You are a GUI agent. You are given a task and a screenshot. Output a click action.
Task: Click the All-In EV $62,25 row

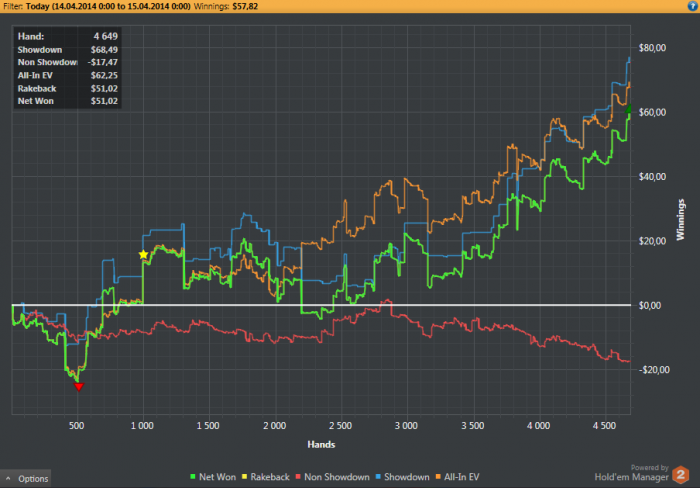tap(67, 75)
